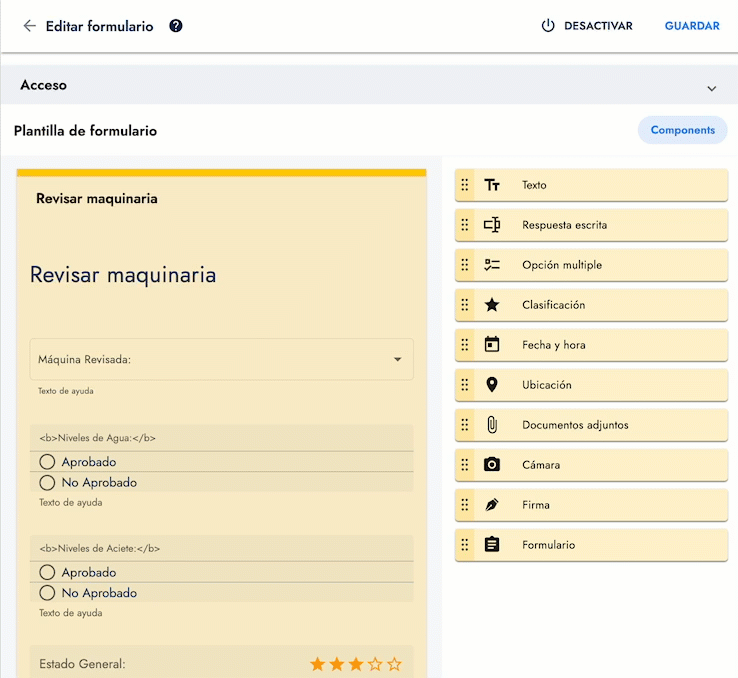Click the Texto component label
The width and height of the screenshot is (738, 678).
coord(534,185)
